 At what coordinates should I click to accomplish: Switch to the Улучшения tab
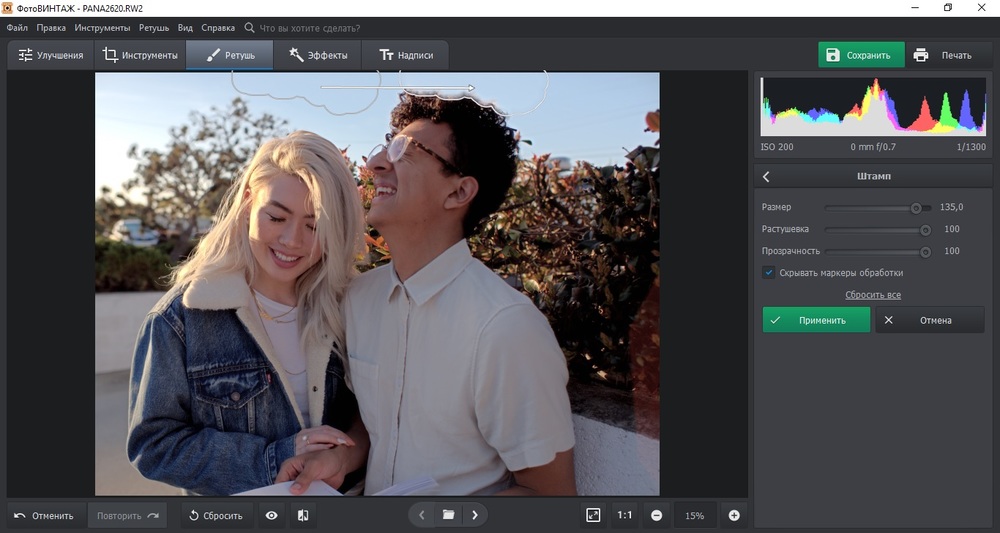51,55
